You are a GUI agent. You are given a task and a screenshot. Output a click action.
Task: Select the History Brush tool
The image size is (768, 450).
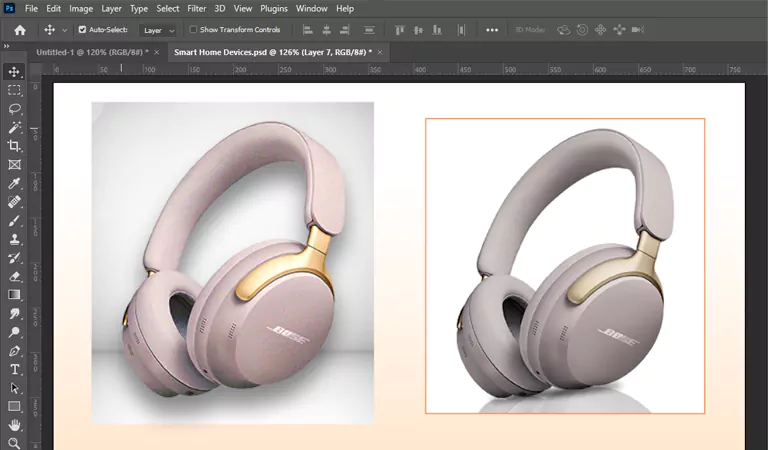click(x=14, y=258)
